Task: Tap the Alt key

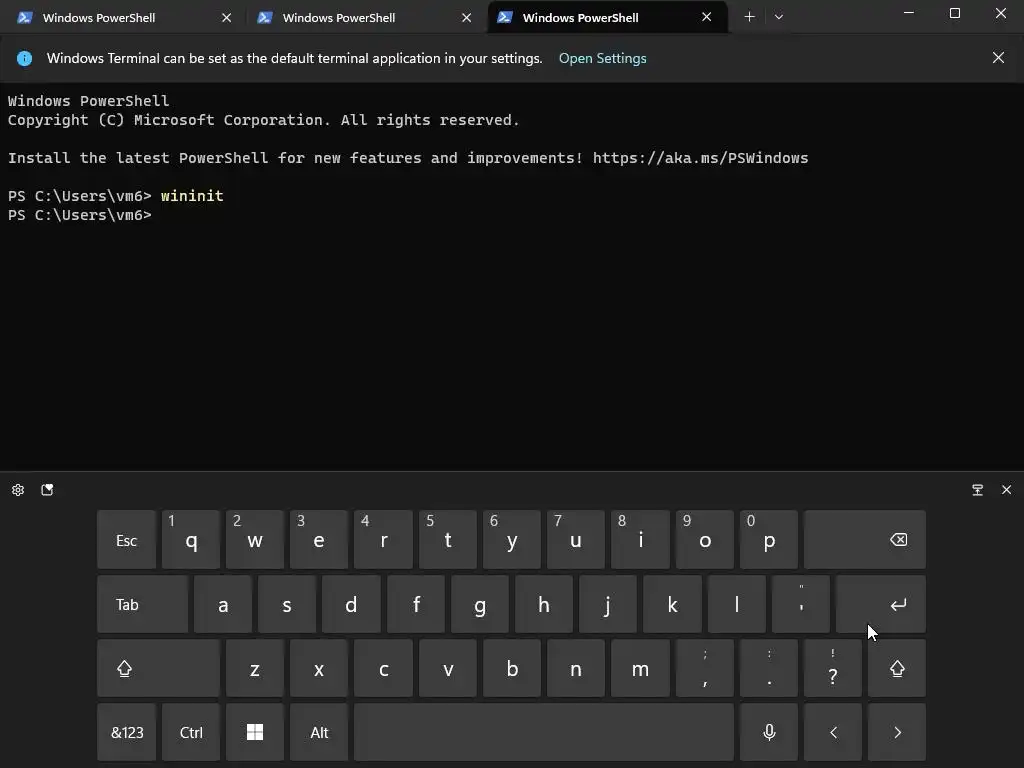Action: (x=319, y=732)
